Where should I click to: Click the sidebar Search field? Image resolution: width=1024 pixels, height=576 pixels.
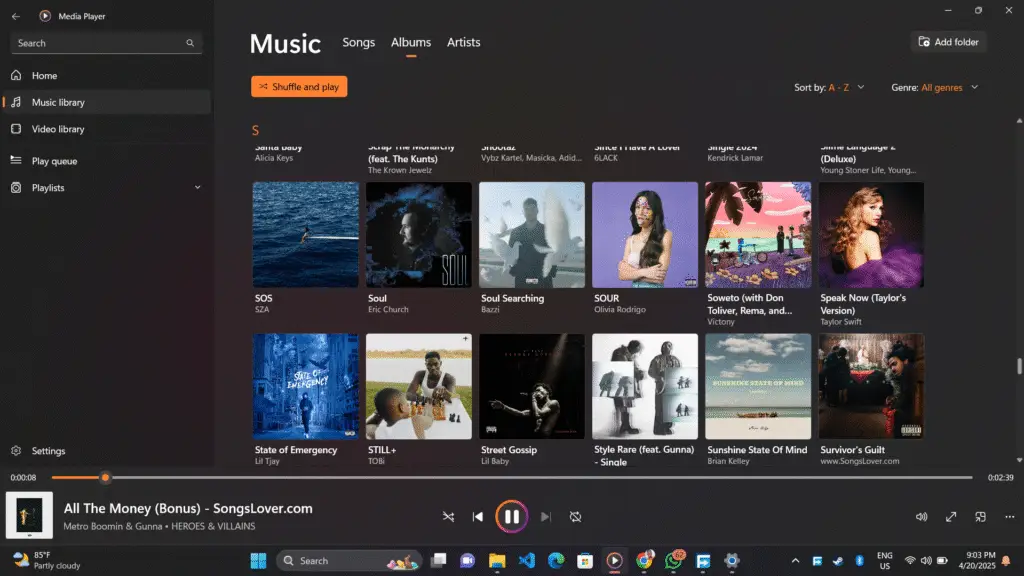106,43
